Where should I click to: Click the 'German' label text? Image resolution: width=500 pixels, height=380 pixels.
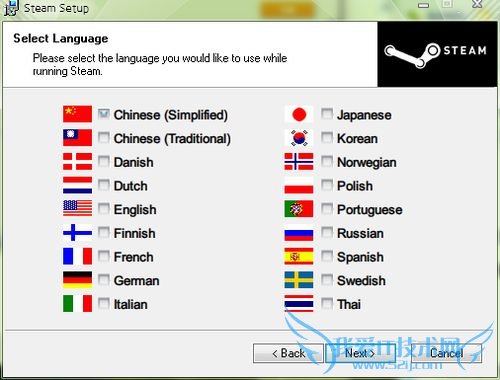(136, 281)
